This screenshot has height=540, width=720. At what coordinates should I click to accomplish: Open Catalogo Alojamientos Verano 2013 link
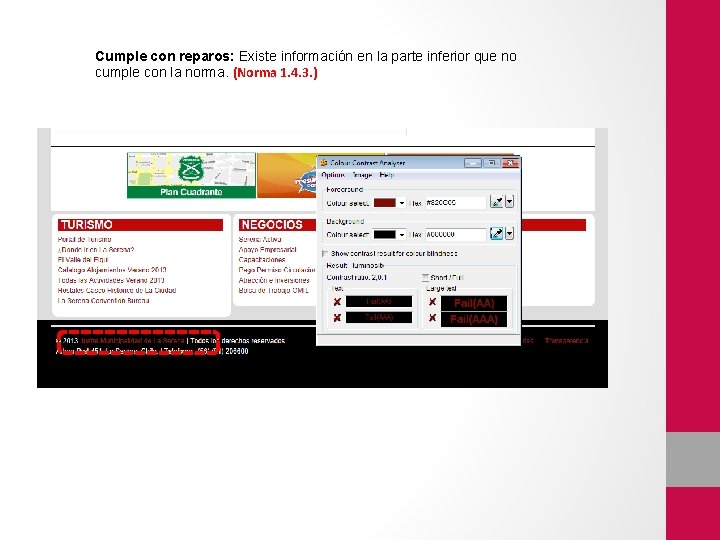[x=112, y=270]
